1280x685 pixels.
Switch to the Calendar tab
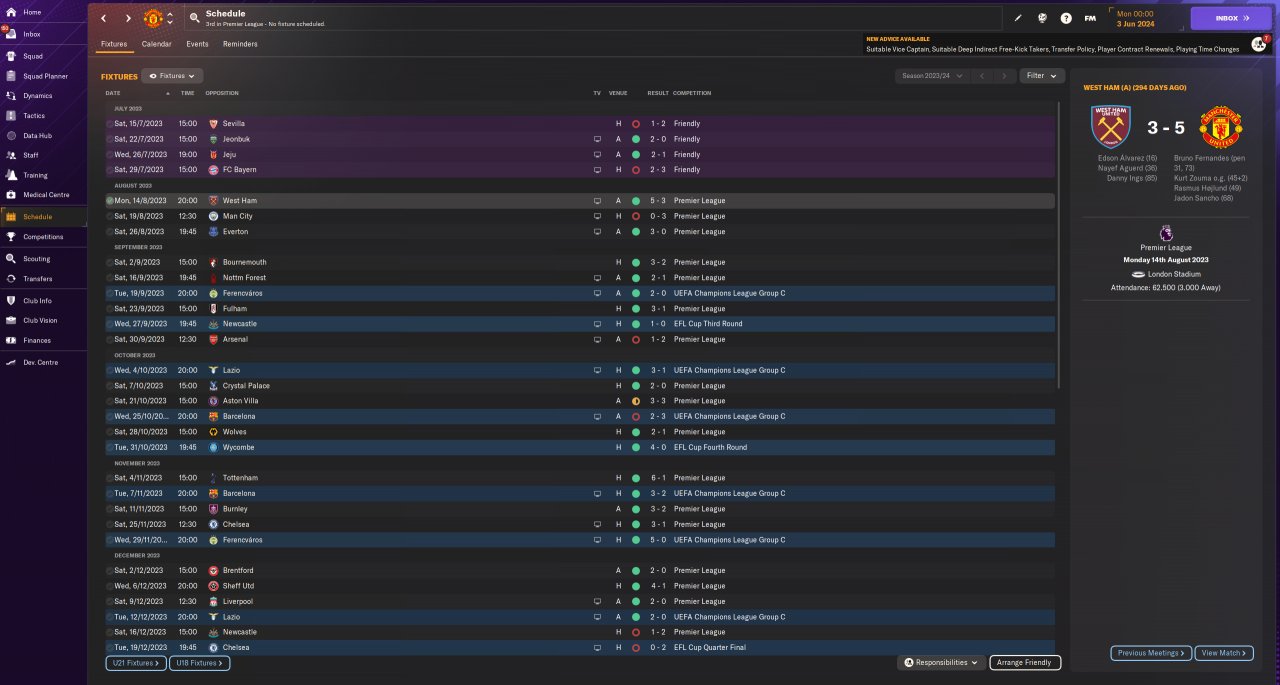pos(156,44)
